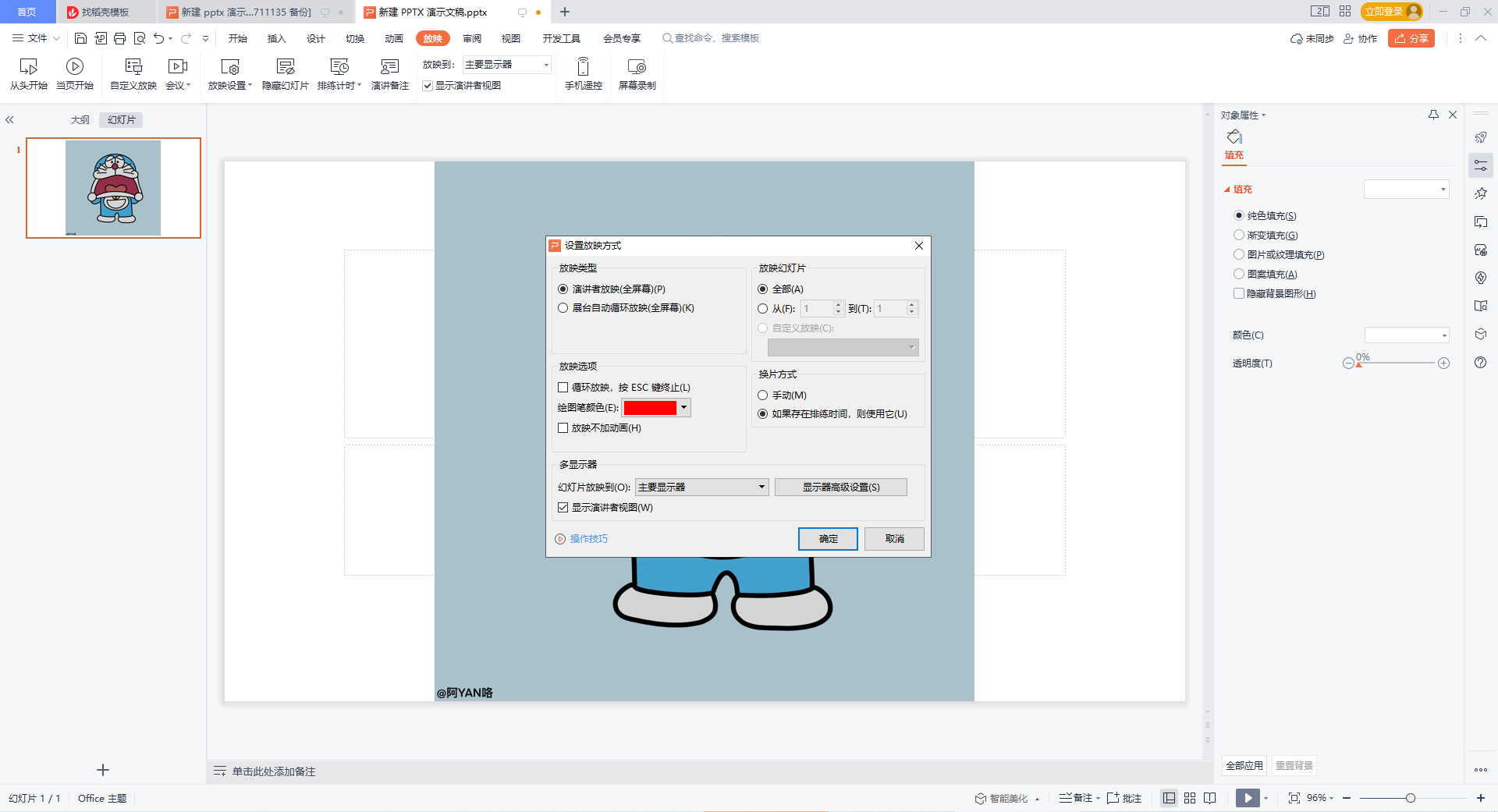Select 手动(M) advance radio button

coord(763,395)
